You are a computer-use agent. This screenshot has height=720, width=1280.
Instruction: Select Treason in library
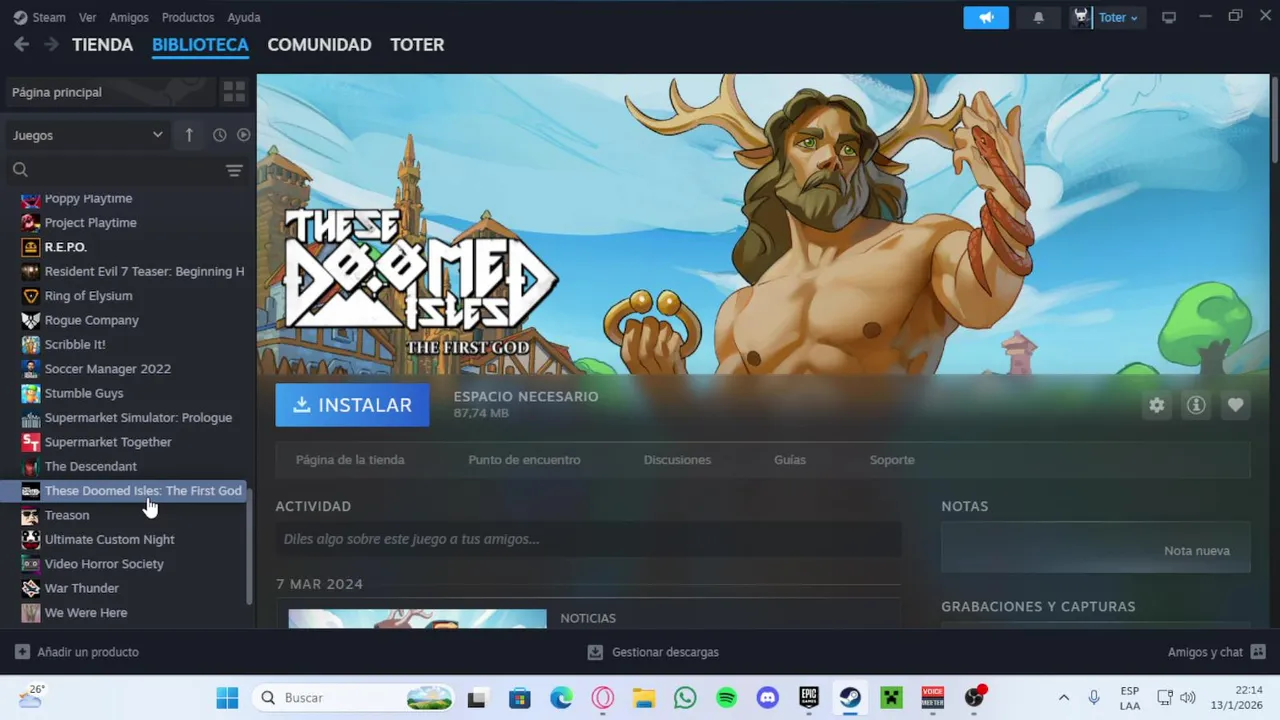tap(67, 515)
